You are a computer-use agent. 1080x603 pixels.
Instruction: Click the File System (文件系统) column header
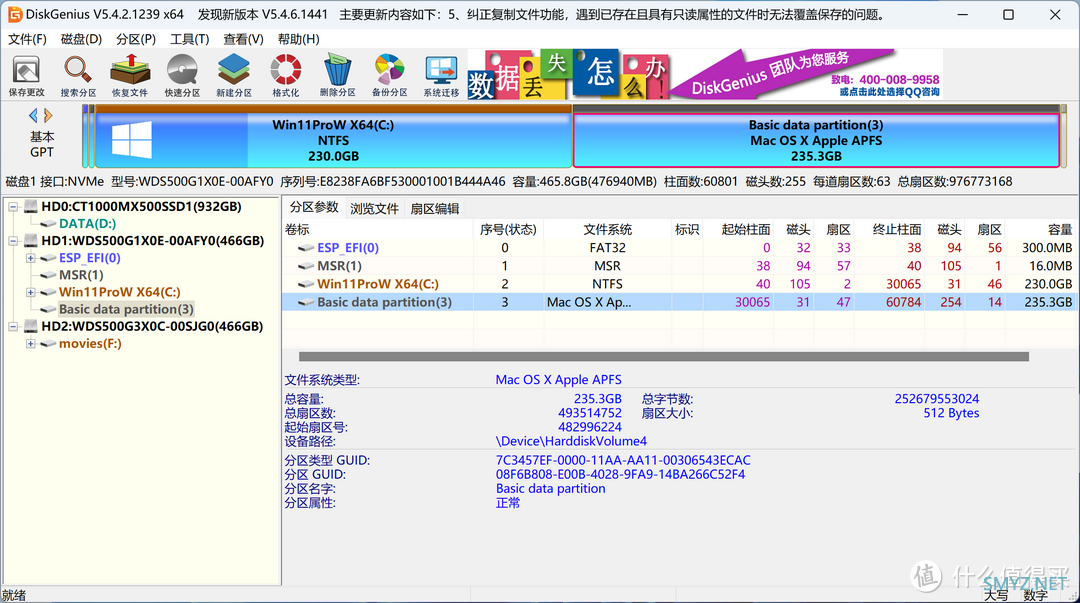pos(608,229)
